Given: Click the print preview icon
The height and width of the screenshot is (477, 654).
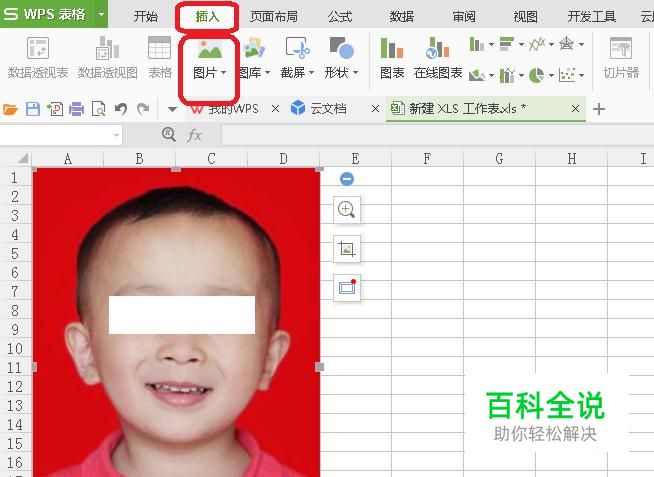Looking at the screenshot, I should tap(98, 109).
